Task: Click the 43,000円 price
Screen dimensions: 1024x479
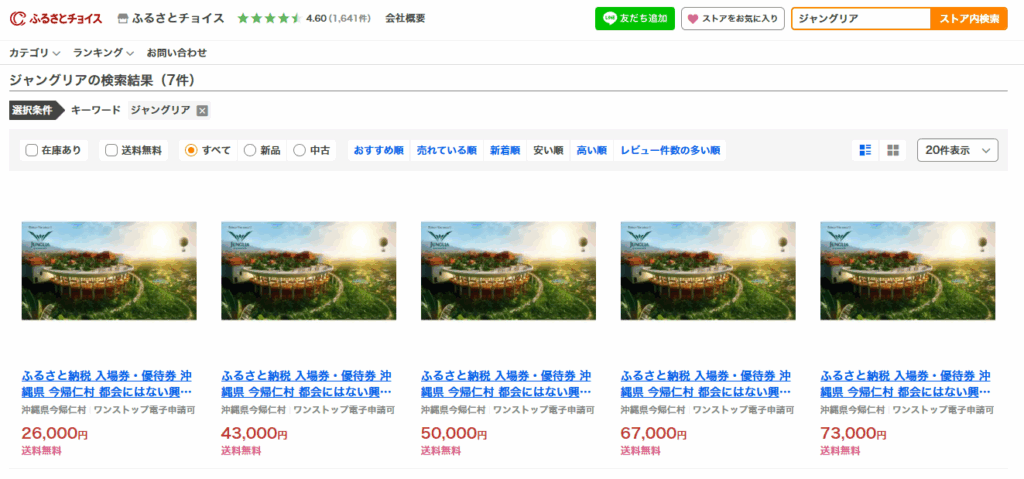Action: pos(255,433)
